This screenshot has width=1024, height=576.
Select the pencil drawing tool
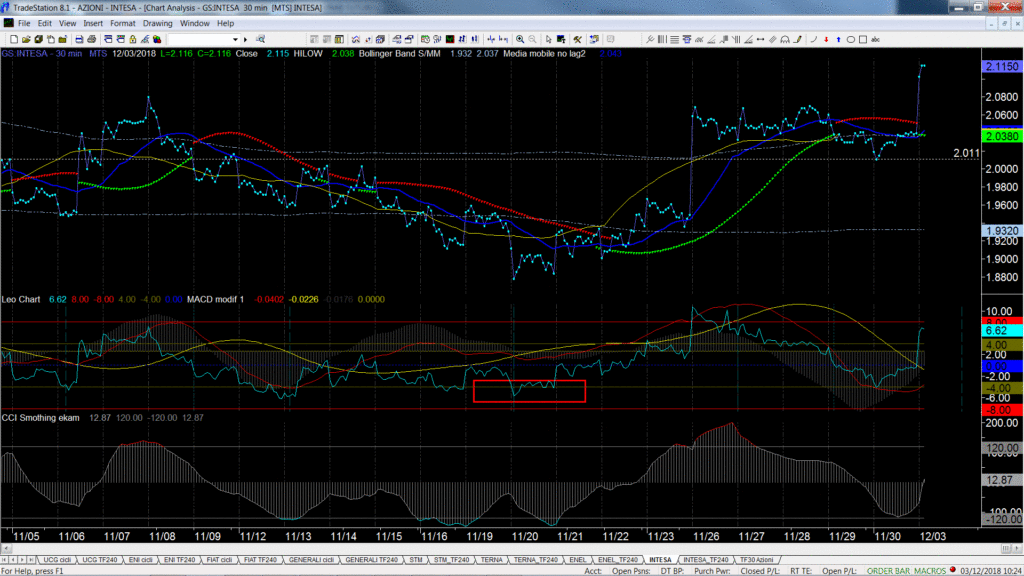coord(797,39)
